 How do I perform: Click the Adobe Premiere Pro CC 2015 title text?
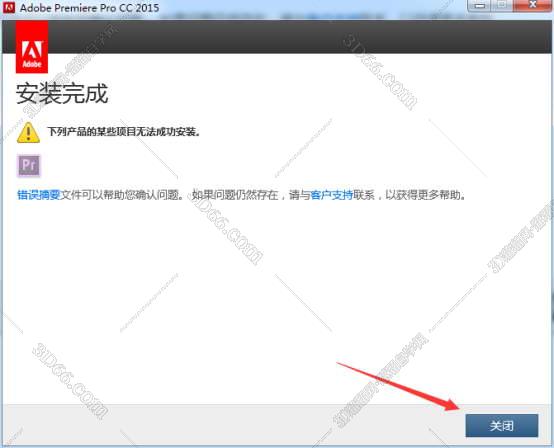(89, 8)
